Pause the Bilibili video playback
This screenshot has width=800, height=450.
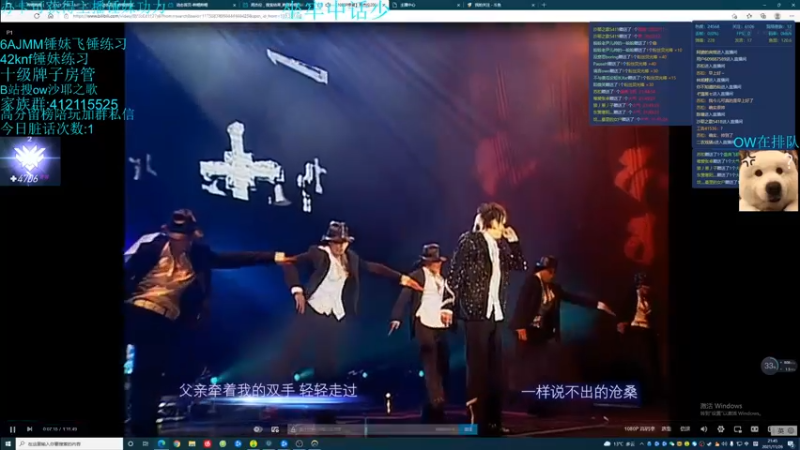tap(12, 429)
